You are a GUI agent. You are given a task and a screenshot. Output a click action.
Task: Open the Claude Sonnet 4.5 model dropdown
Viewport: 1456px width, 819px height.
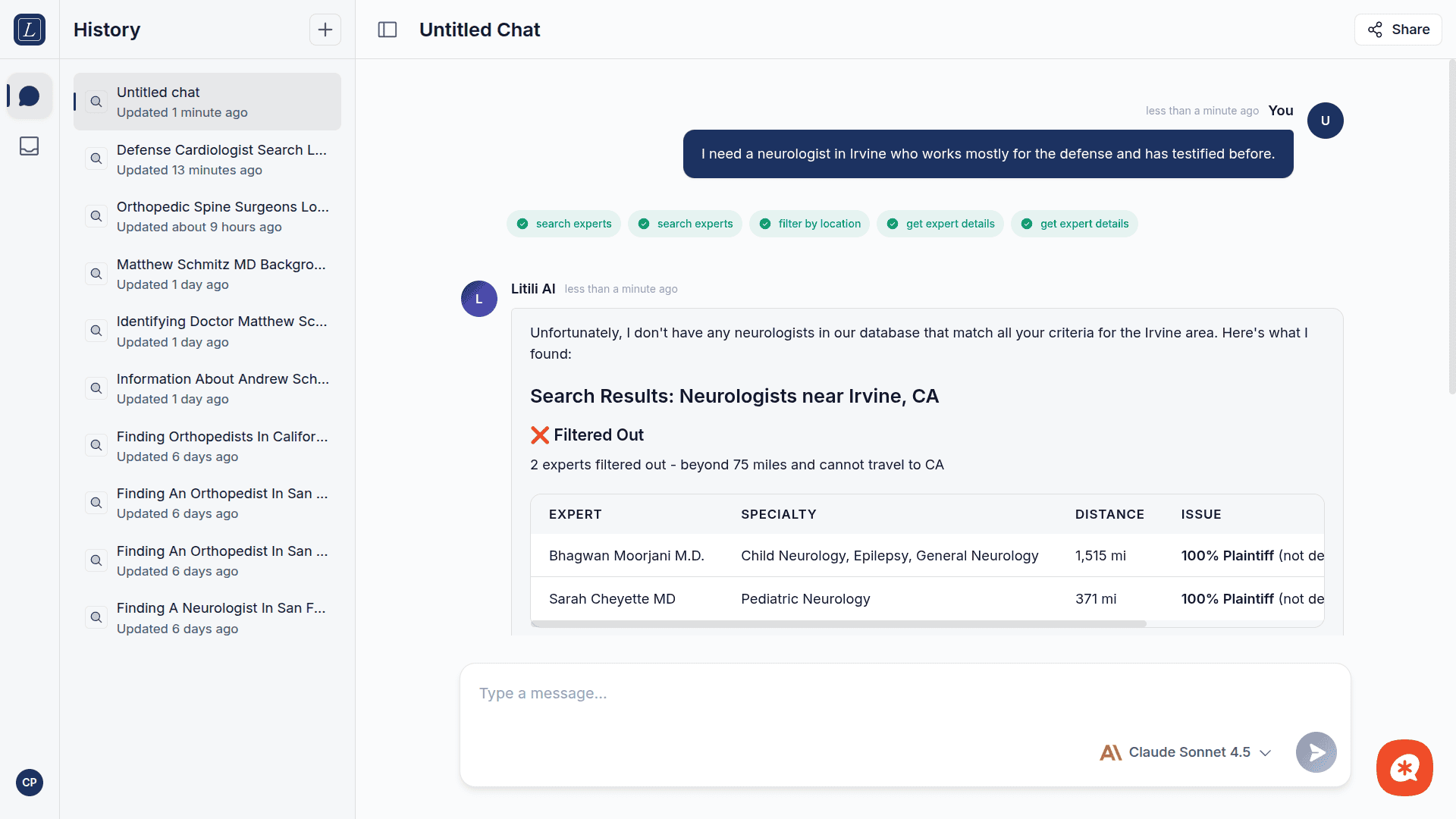click(x=1186, y=752)
